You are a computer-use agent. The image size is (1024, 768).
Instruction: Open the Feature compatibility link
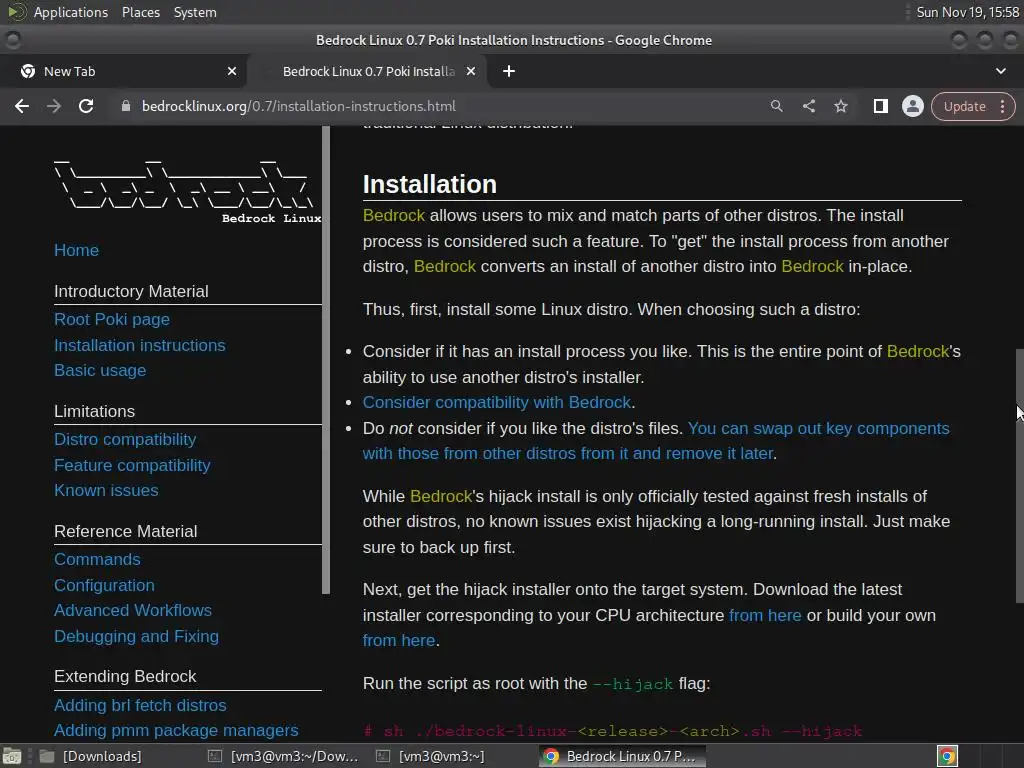click(132, 465)
